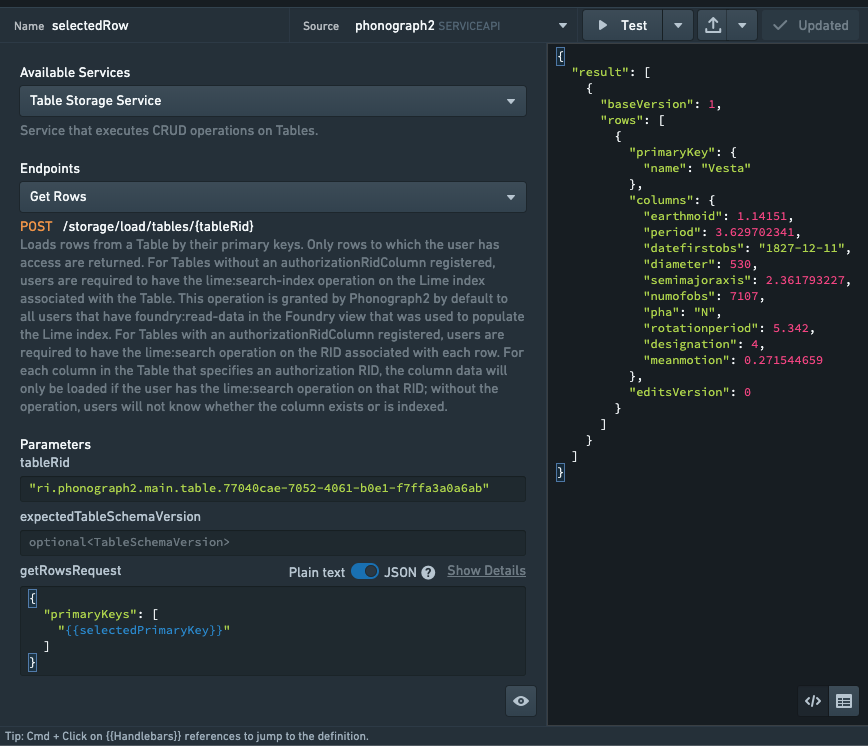Open the Test options dropdown arrow
The height and width of the screenshot is (746, 868).
coord(678,25)
